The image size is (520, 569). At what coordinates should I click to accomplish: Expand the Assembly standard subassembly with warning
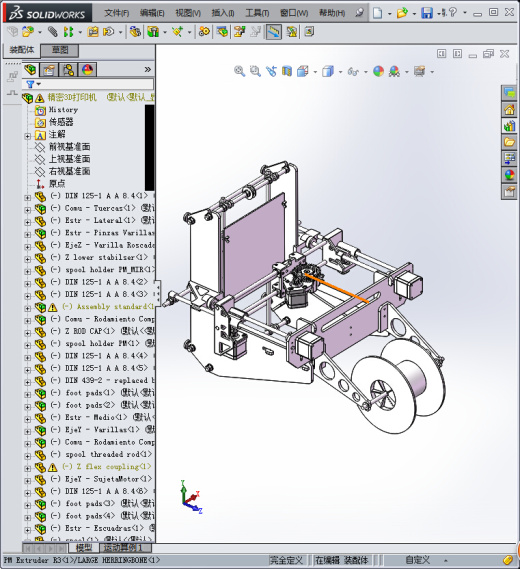28,308
